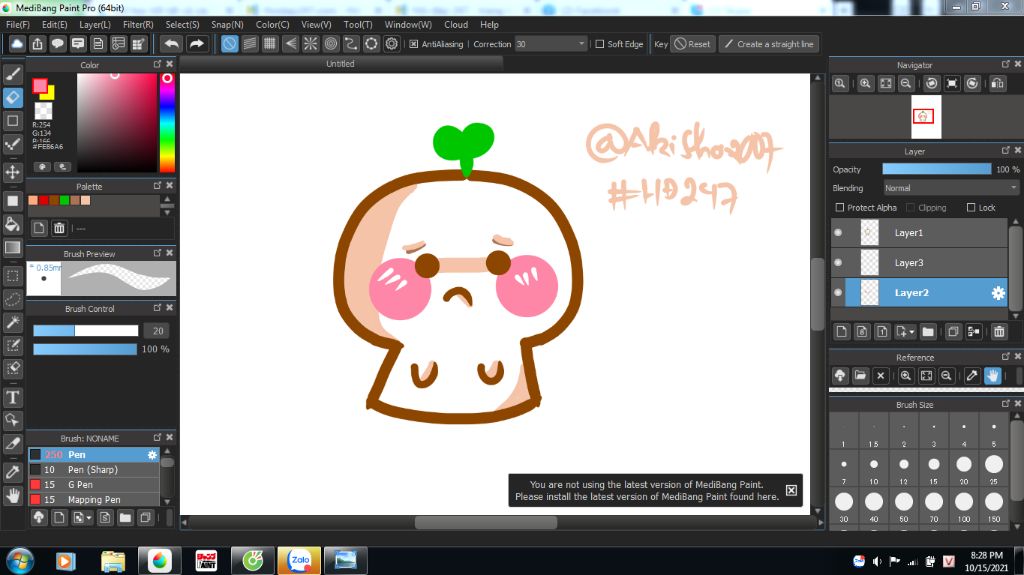Viewport: 1024px width, 575px height.
Task: Undock the Color panel
Action: 157,64
